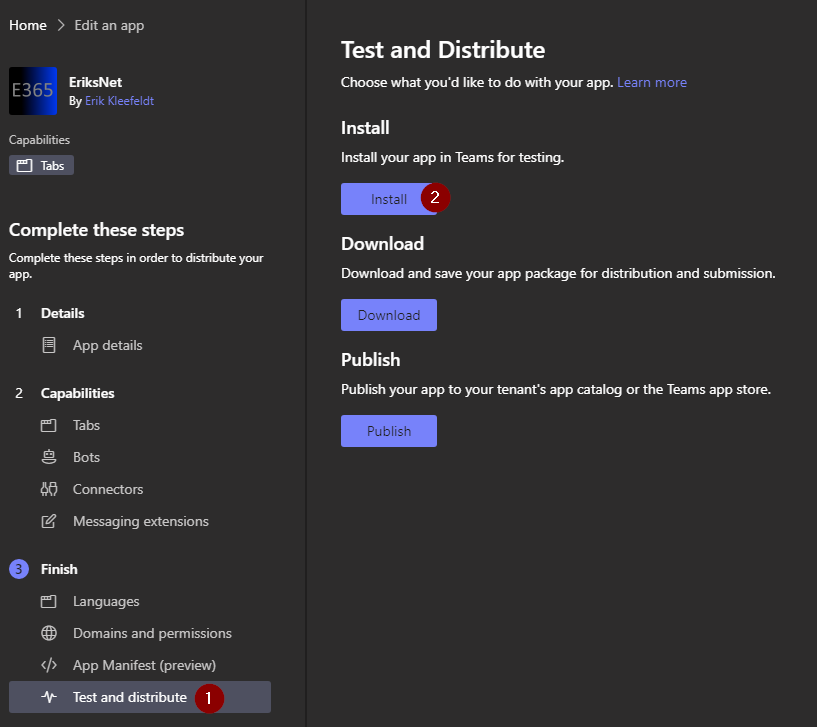Open the App Manifest (preview) step
The image size is (817, 727).
[x=144, y=665]
